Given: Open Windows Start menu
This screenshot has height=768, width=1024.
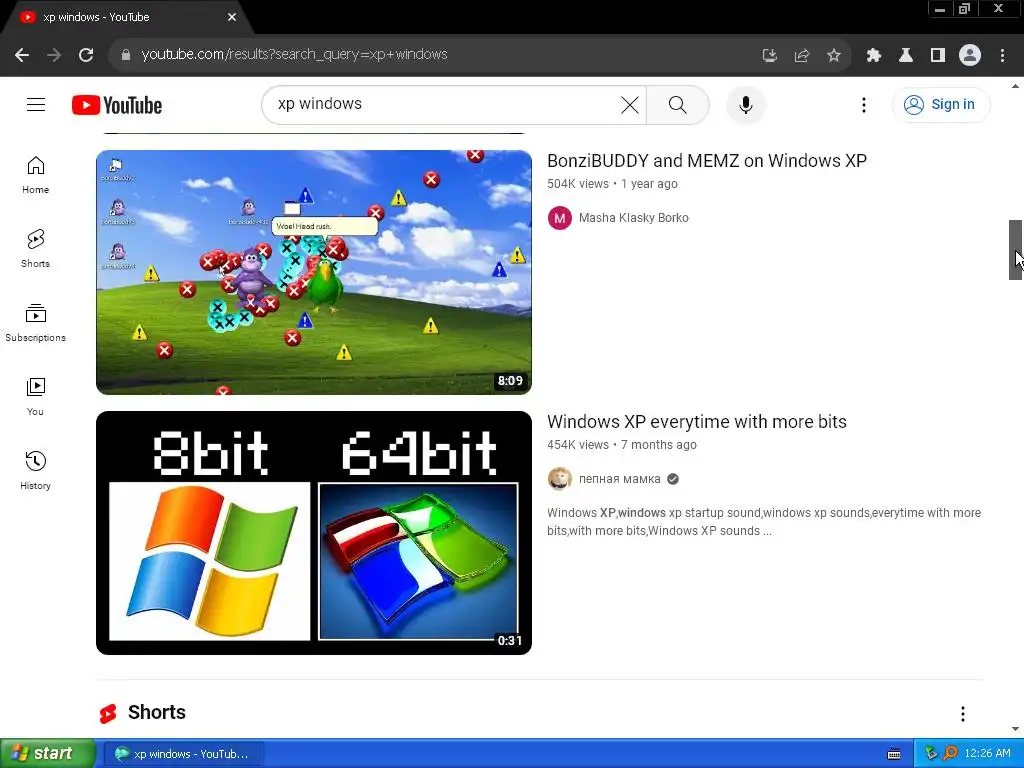Looking at the screenshot, I should point(48,754).
